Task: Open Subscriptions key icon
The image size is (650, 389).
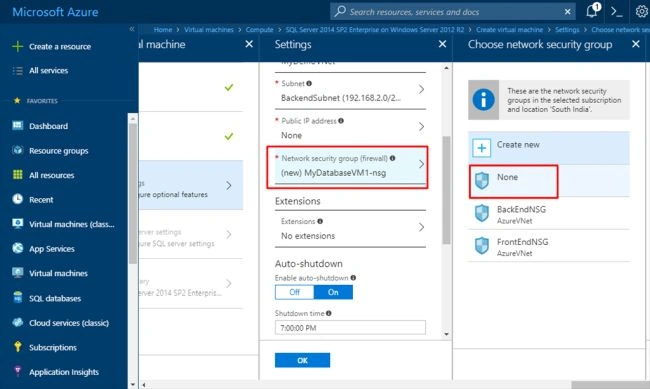Action: pos(17,347)
